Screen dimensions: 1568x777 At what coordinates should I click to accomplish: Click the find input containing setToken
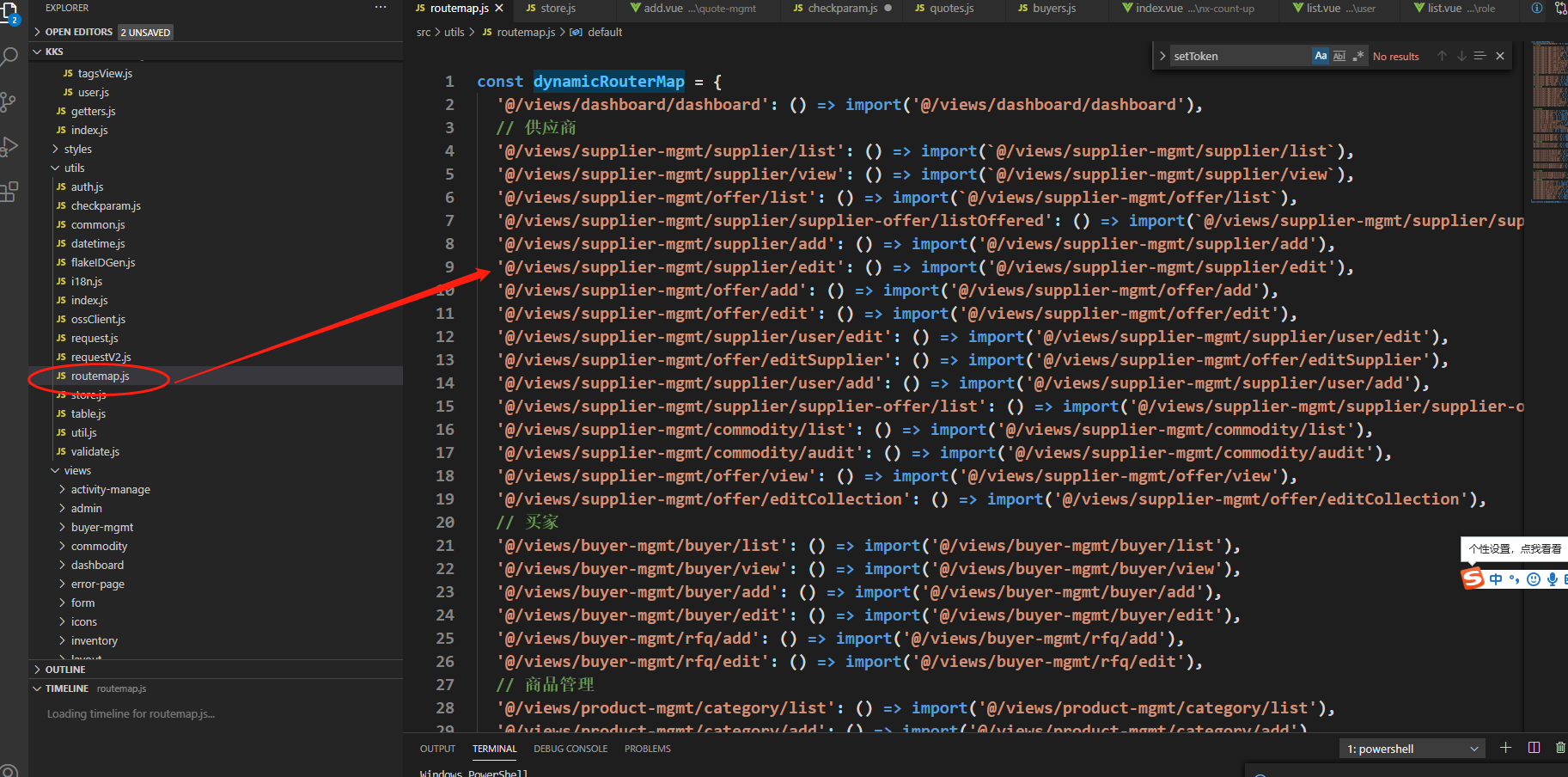(x=1240, y=56)
